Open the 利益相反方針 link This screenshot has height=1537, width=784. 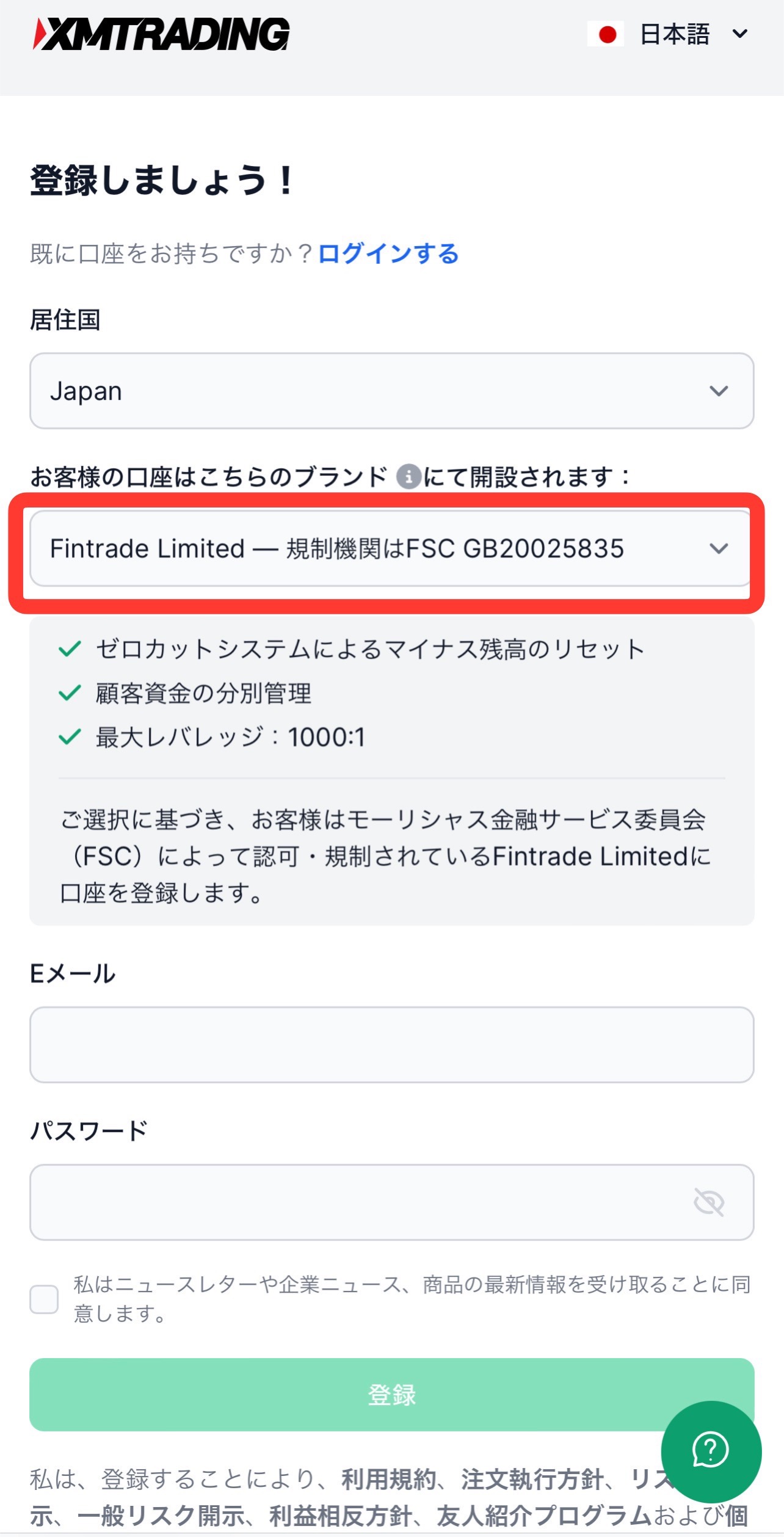tap(341, 1516)
